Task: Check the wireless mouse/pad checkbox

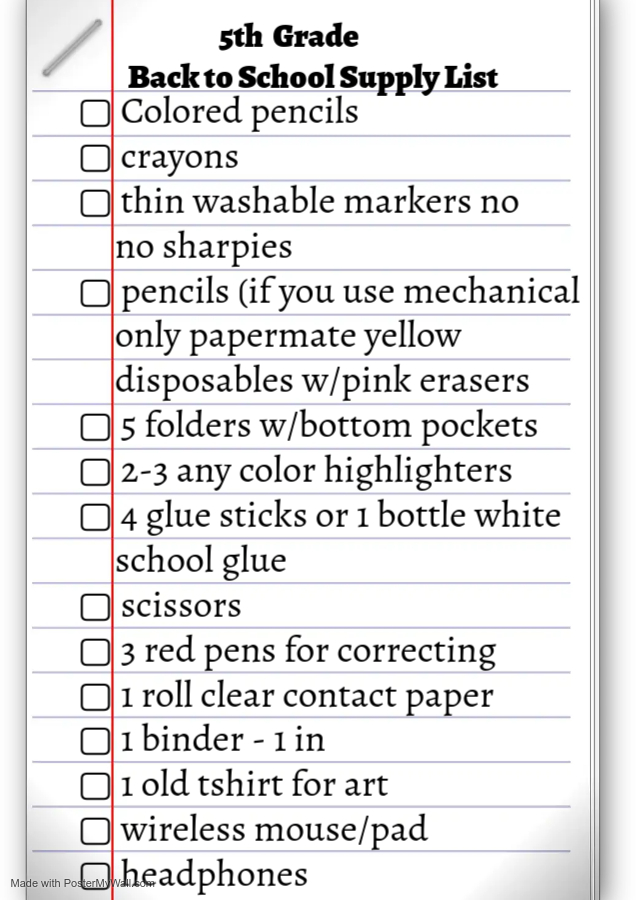Action: (95, 831)
